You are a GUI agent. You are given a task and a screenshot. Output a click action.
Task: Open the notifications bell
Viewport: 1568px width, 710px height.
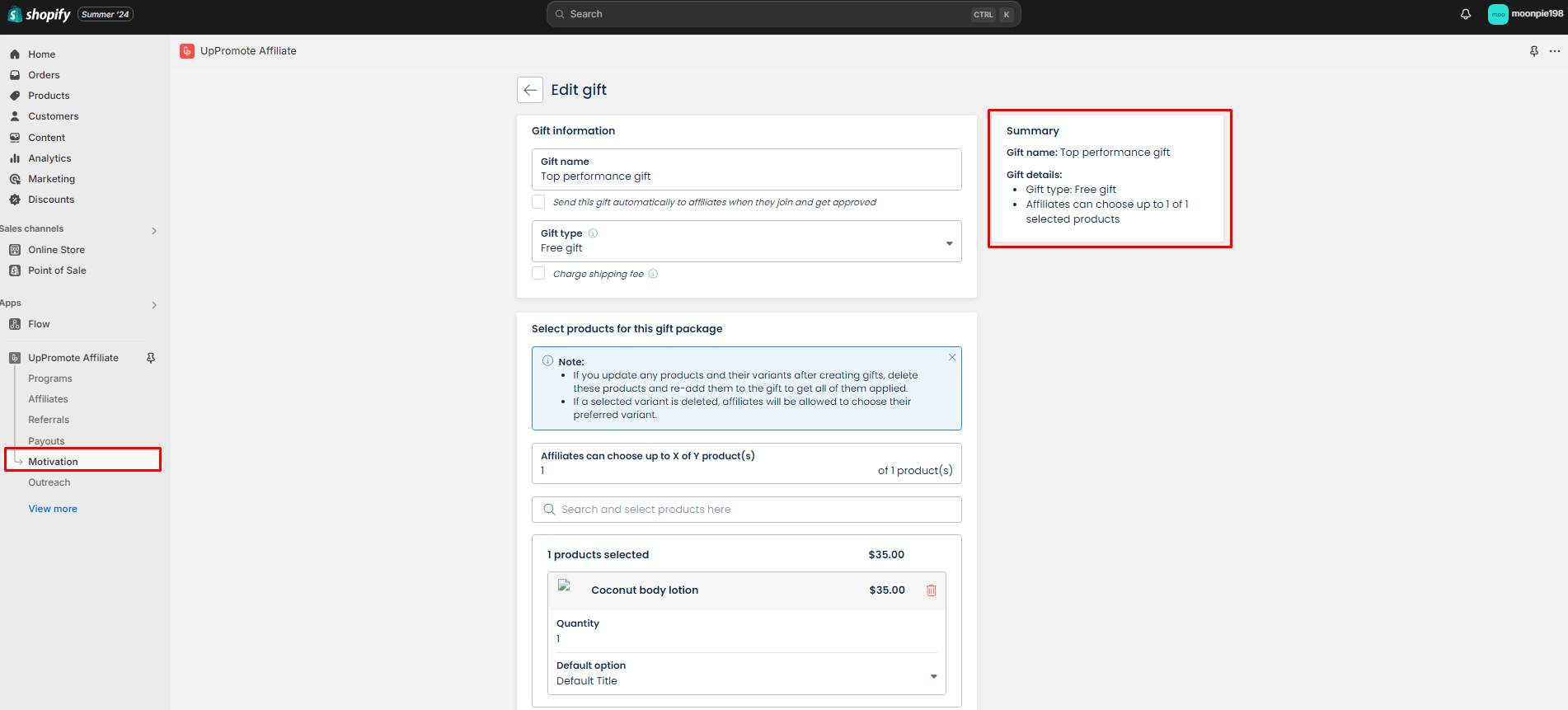point(1466,14)
